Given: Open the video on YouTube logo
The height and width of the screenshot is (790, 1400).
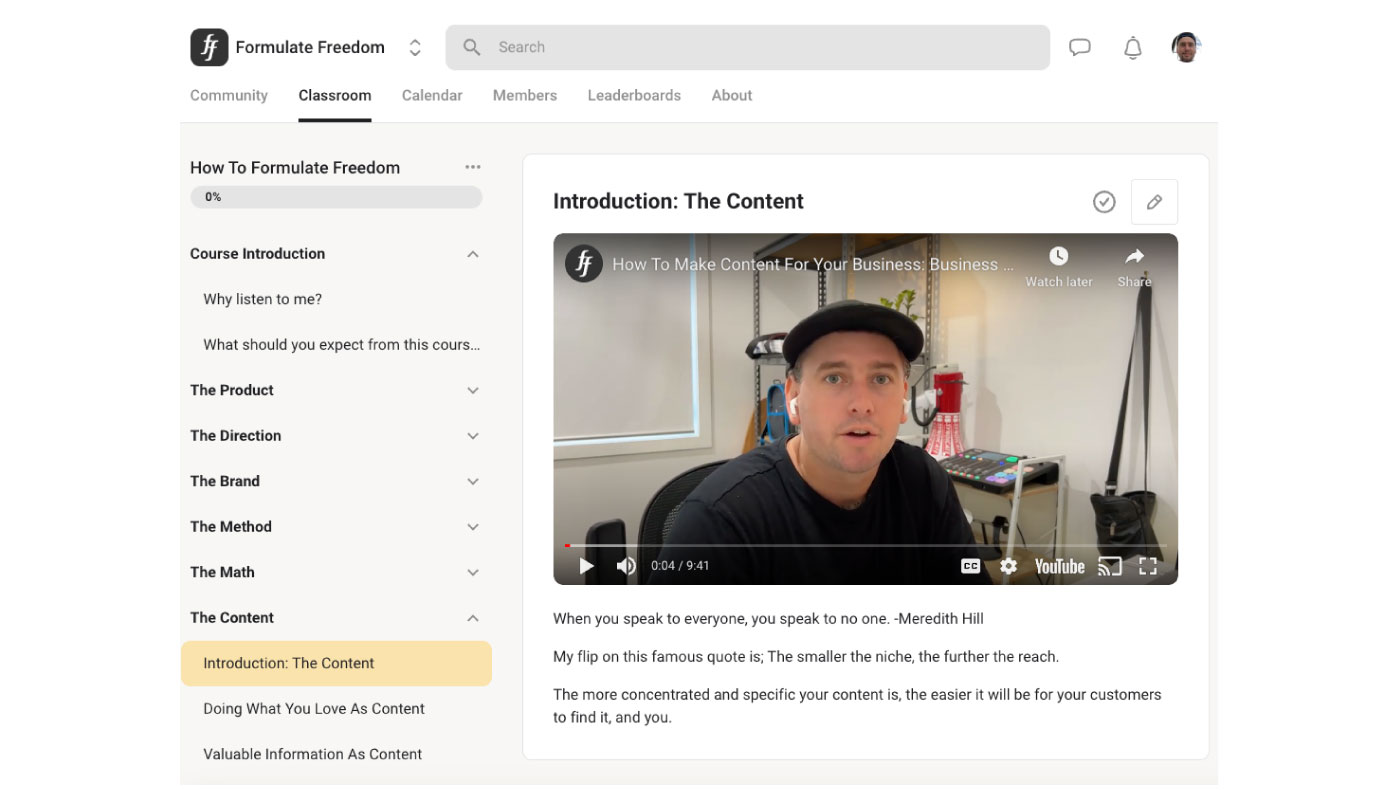Looking at the screenshot, I should (1059, 566).
